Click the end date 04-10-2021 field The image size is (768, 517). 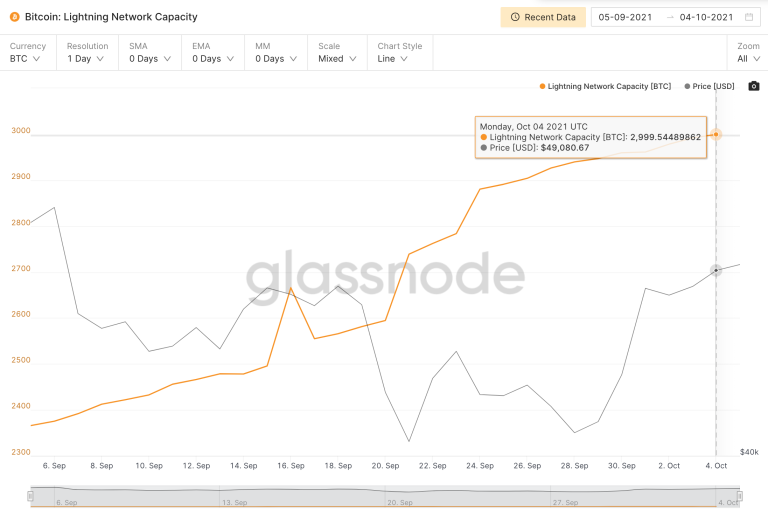(706, 17)
